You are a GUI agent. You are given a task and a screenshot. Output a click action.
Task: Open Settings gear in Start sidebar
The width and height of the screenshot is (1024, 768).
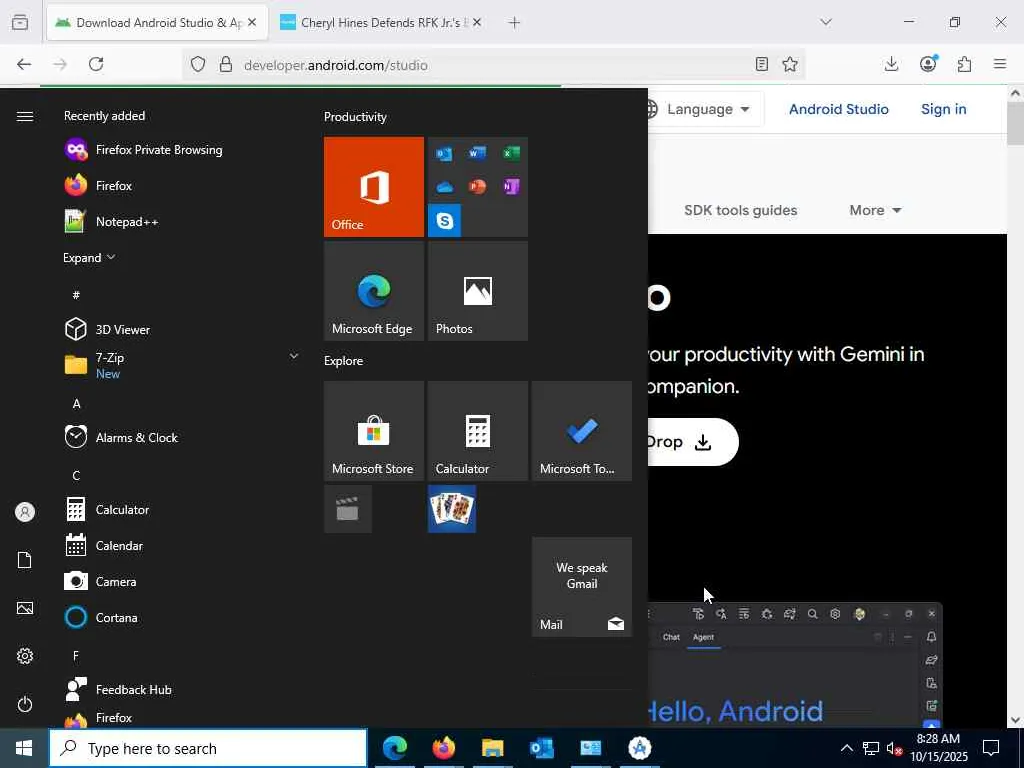[25, 656]
